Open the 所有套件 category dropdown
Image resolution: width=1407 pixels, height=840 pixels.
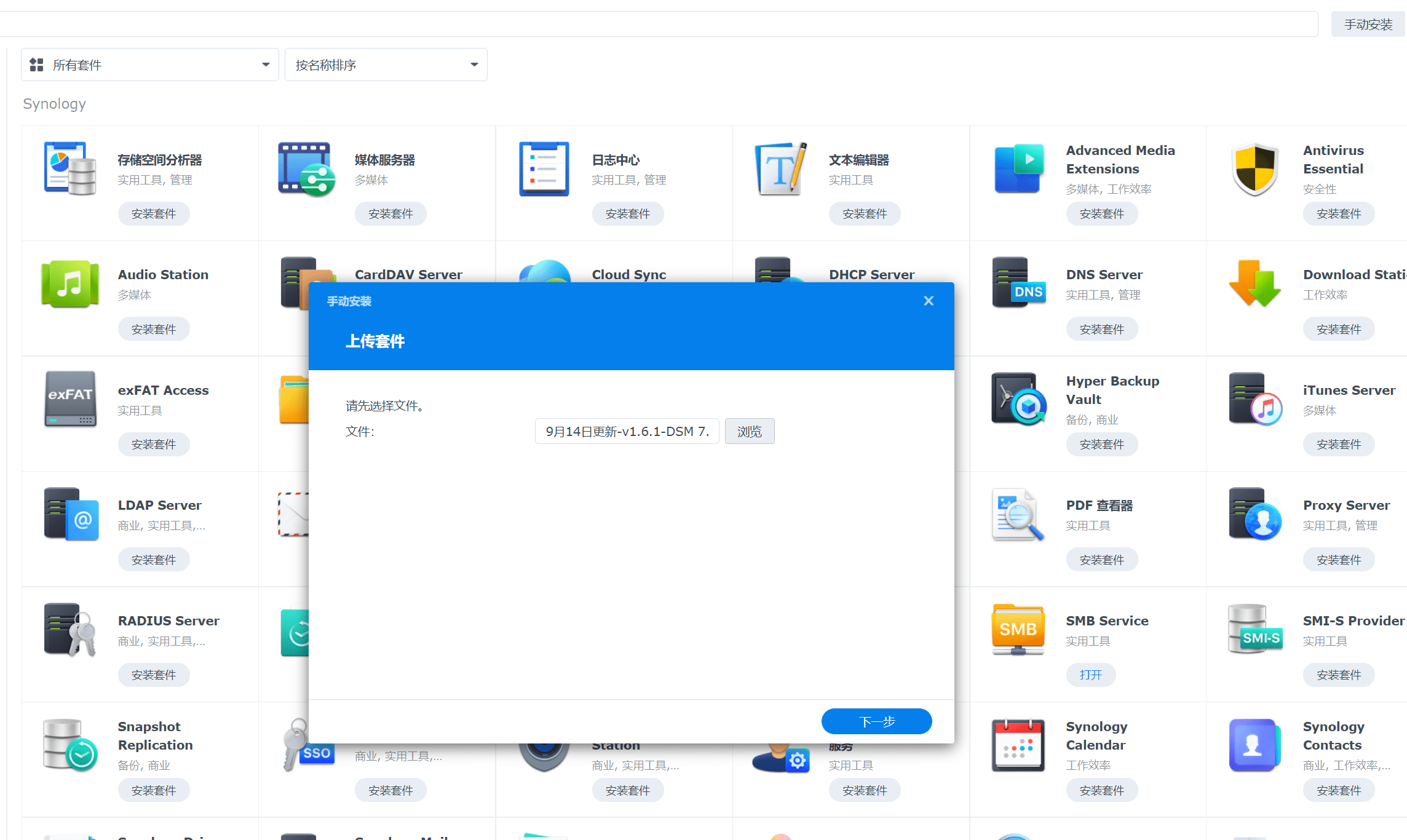pos(149,65)
